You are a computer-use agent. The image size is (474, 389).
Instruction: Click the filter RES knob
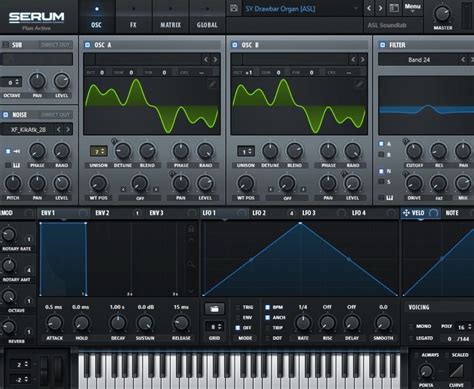pyautogui.click(x=439, y=151)
